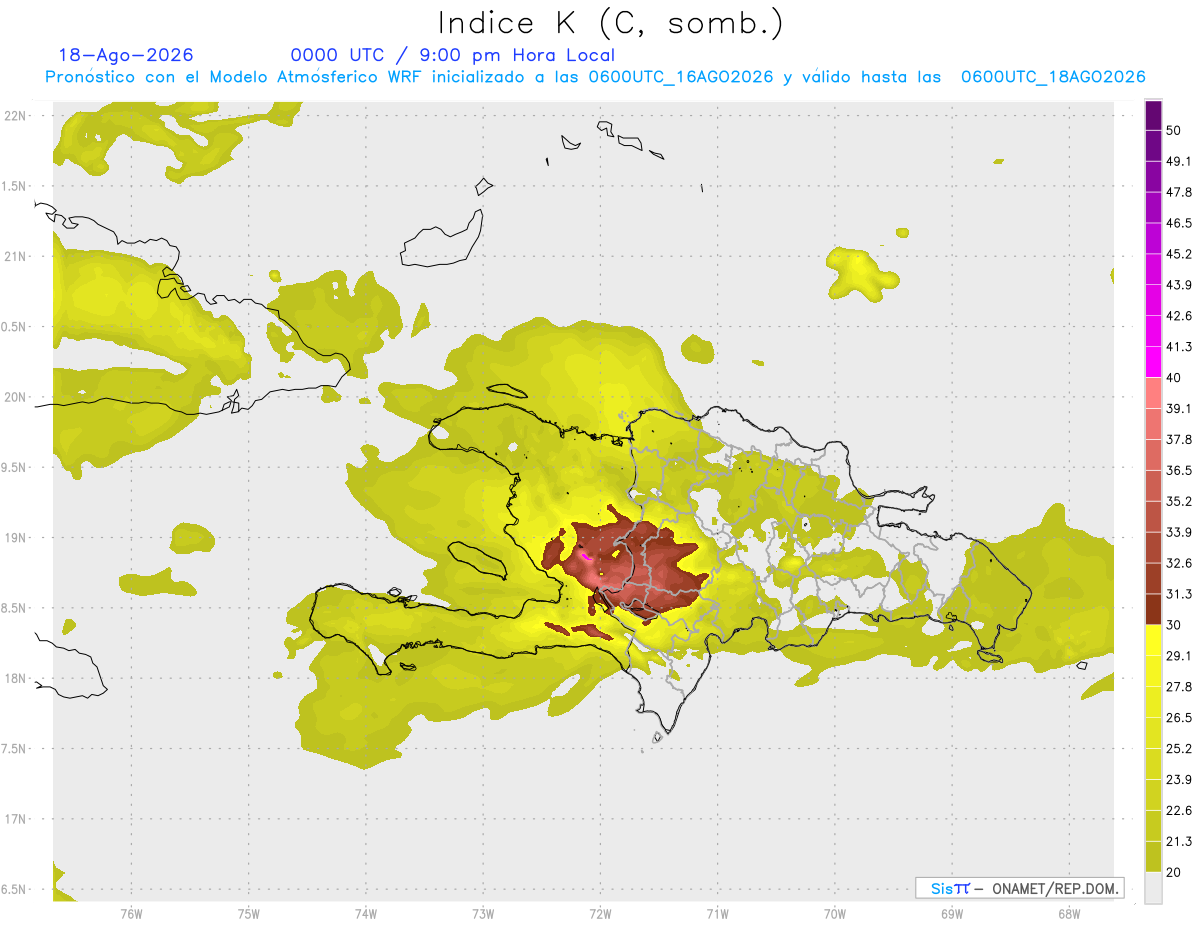Image resolution: width=1200 pixels, height=927 pixels.
Task: Click the '25.2' color scale label
Action: [1179, 749]
